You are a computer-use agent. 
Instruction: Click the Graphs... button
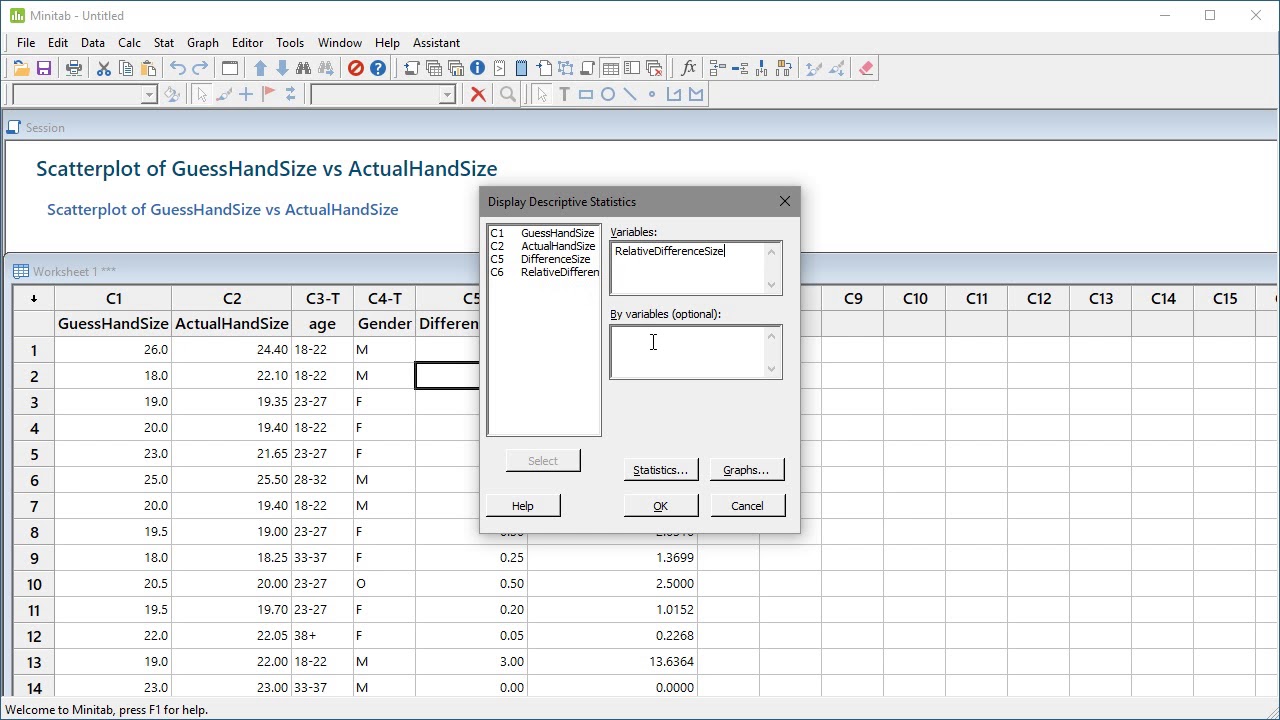(x=746, y=470)
